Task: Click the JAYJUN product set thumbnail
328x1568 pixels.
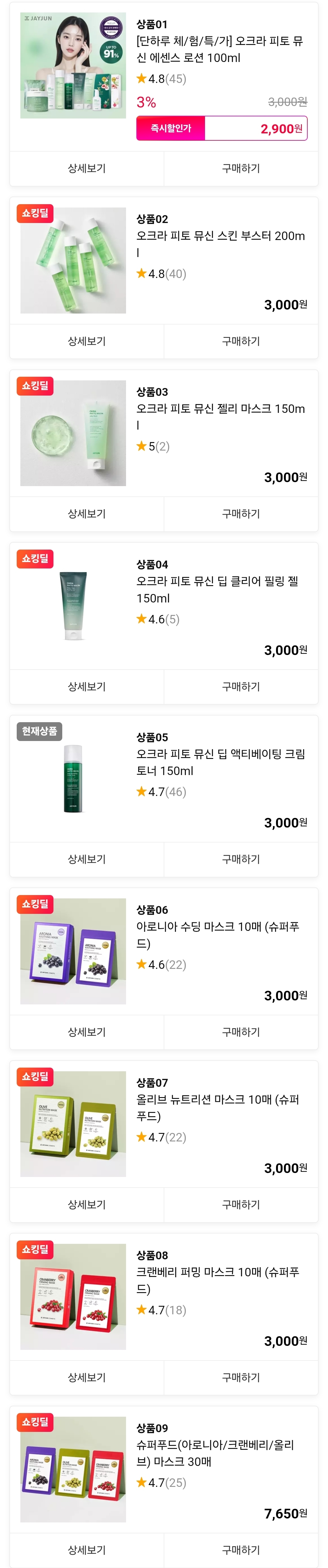Action: (x=73, y=65)
